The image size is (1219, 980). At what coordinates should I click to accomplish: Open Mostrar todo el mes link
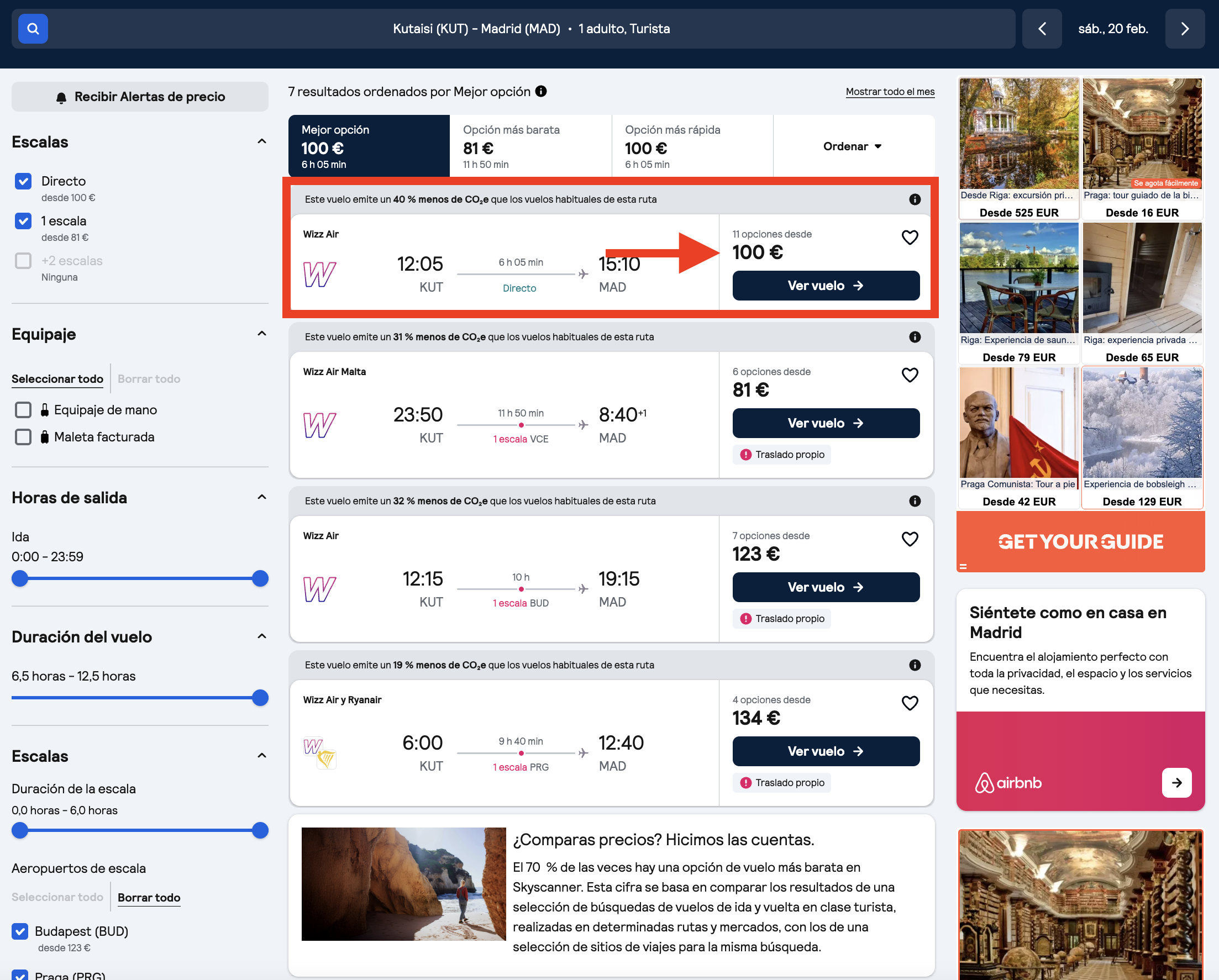coord(890,92)
